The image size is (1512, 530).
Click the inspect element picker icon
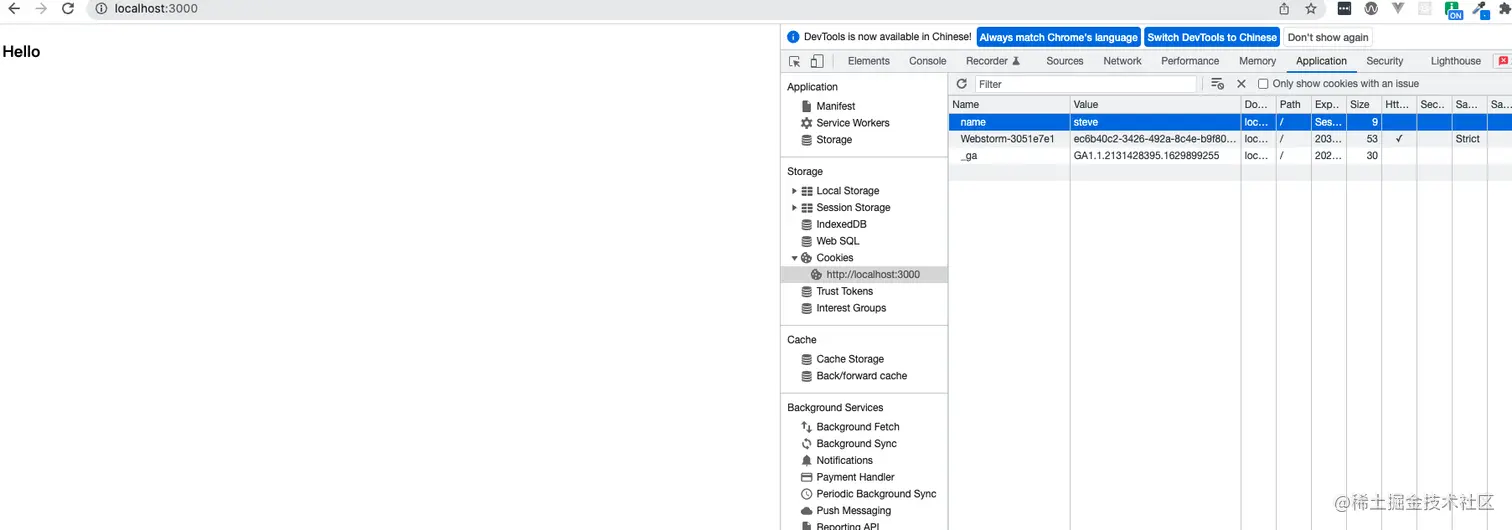pos(795,61)
